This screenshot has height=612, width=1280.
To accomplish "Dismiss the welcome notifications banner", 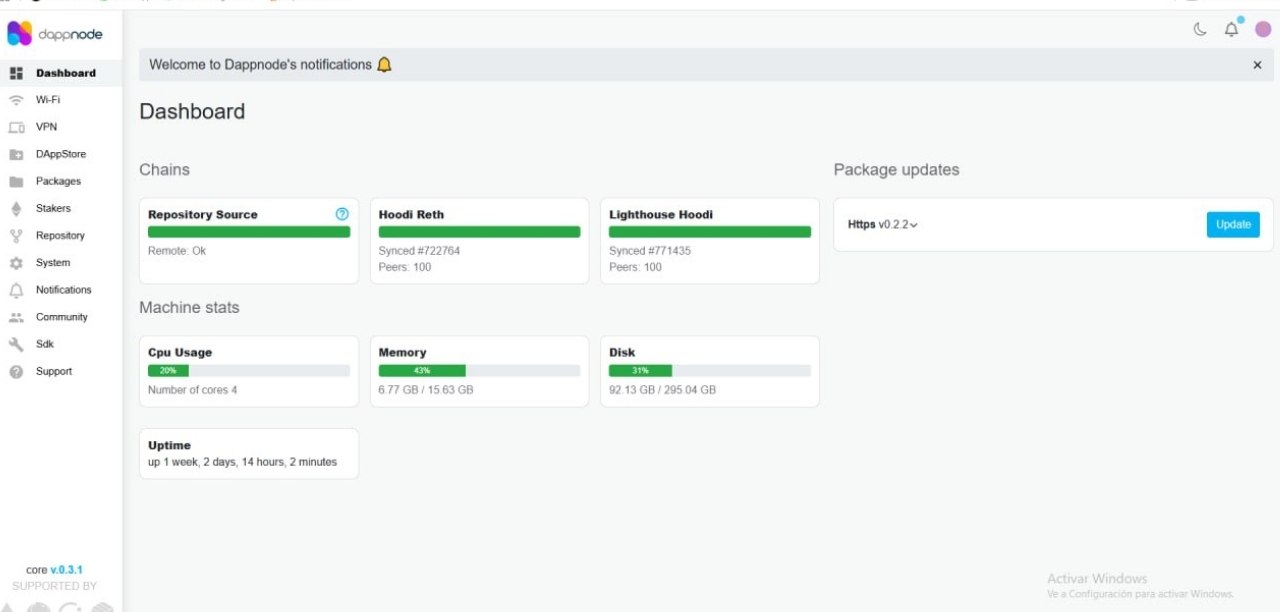I will tap(1257, 65).
